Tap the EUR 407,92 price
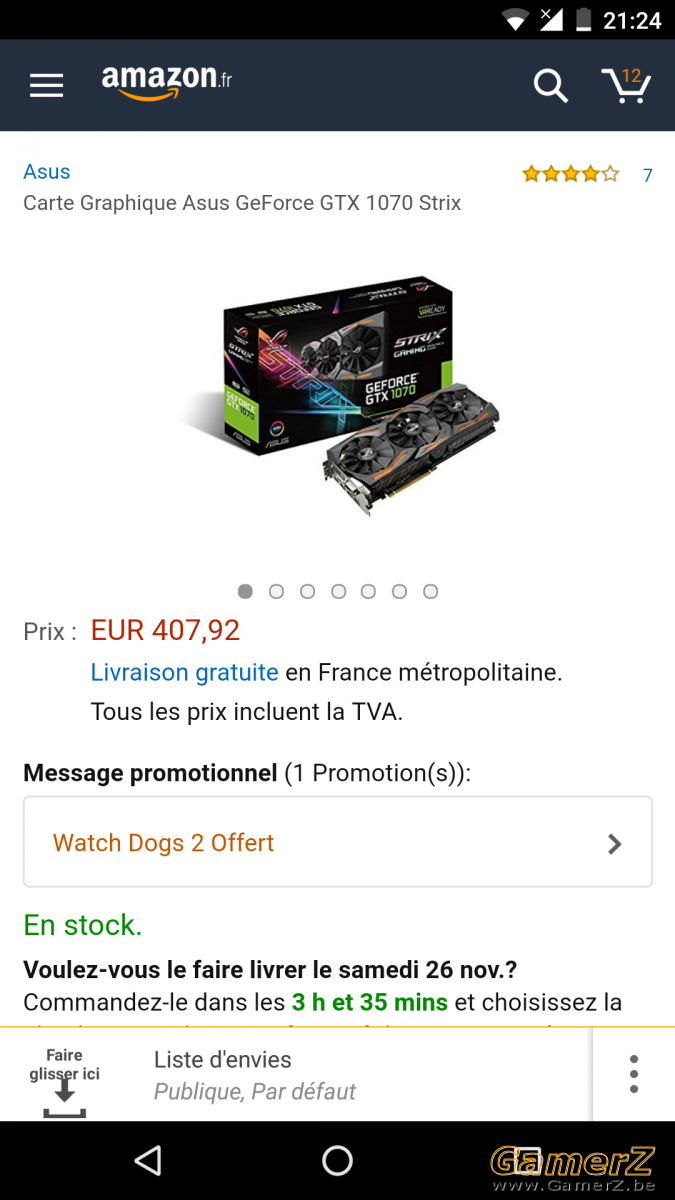The image size is (675, 1200). coord(166,630)
